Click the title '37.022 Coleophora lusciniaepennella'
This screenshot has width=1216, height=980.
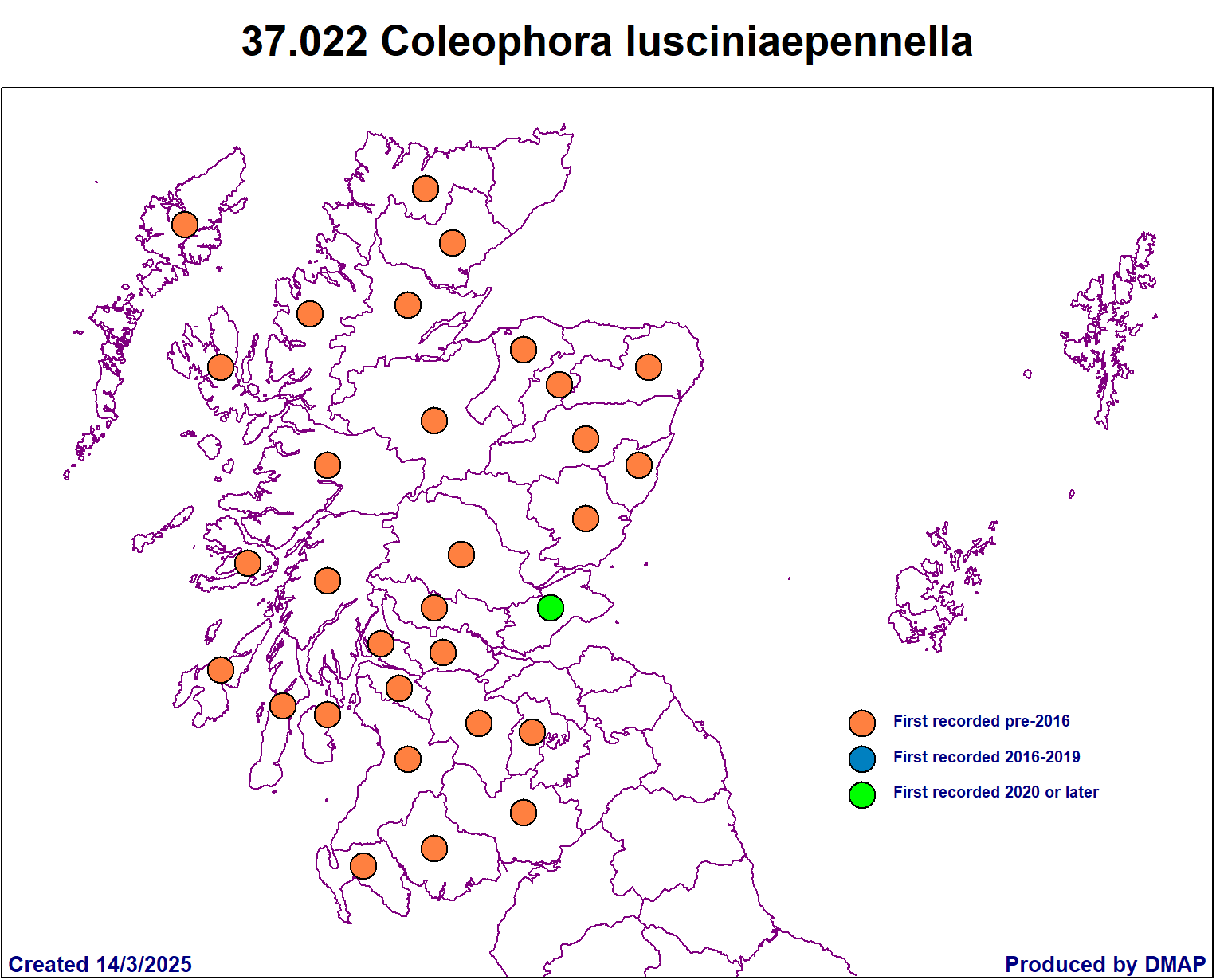[x=607, y=41]
